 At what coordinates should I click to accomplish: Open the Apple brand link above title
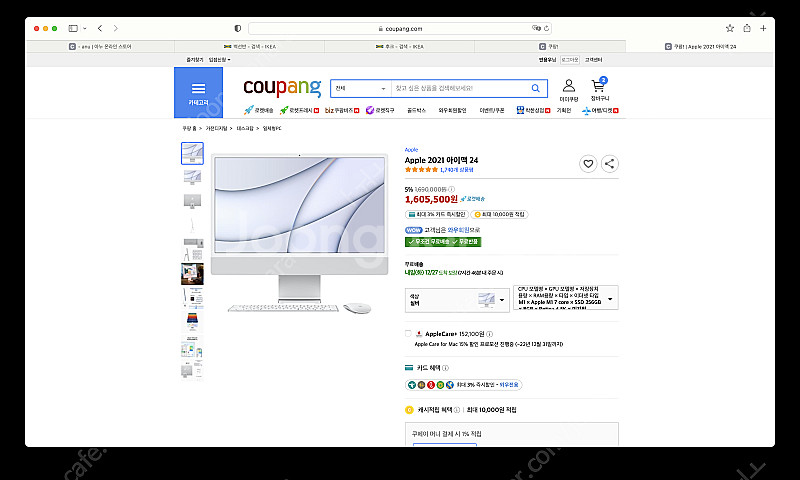pos(411,150)
